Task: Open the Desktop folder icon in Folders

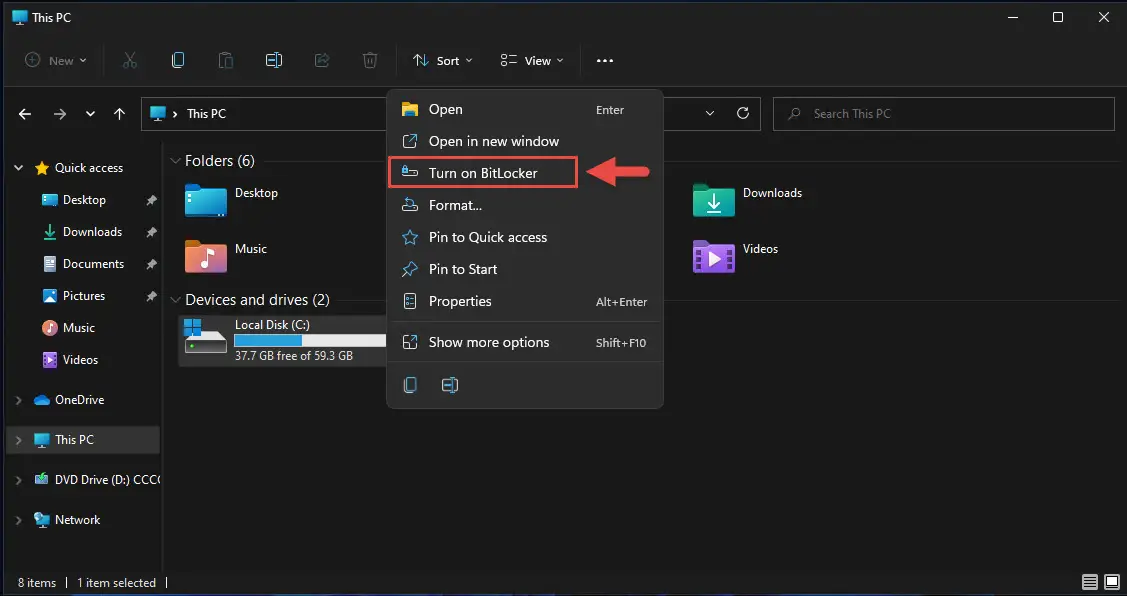Action: [206, 200]
